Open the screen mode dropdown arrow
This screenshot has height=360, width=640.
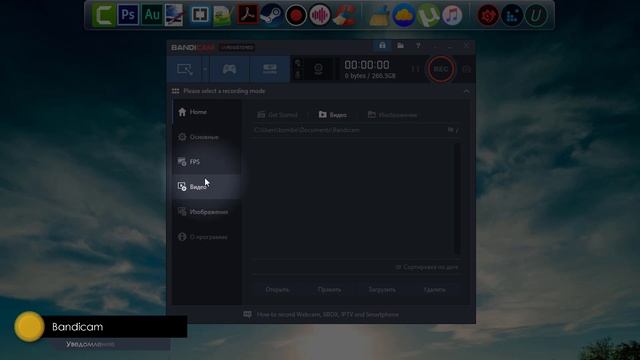[x=205, y=69]
